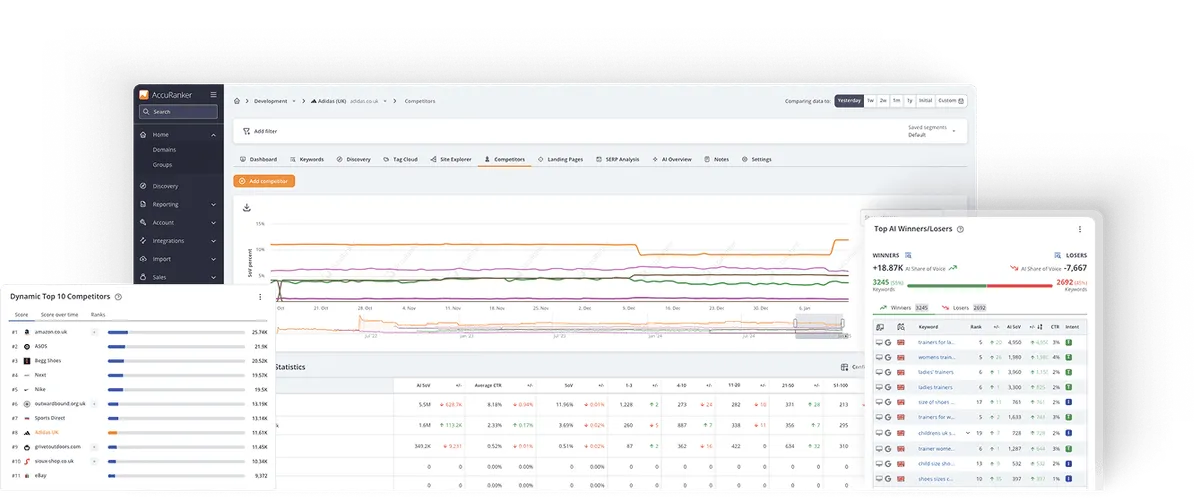Open Dynamic Top 10 Competitors help icon
The image size is (1200, 502).
tap(118, 297)
